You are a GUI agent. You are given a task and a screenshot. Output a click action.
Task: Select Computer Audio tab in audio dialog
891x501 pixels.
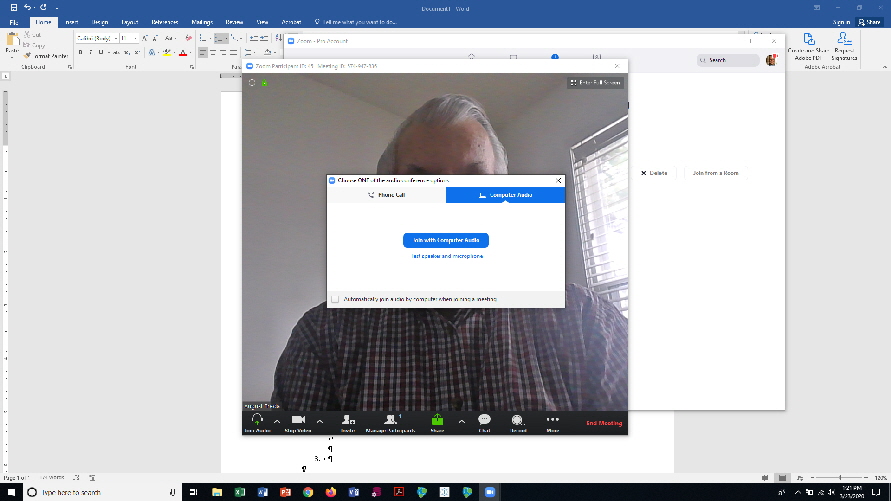(505, 195)
